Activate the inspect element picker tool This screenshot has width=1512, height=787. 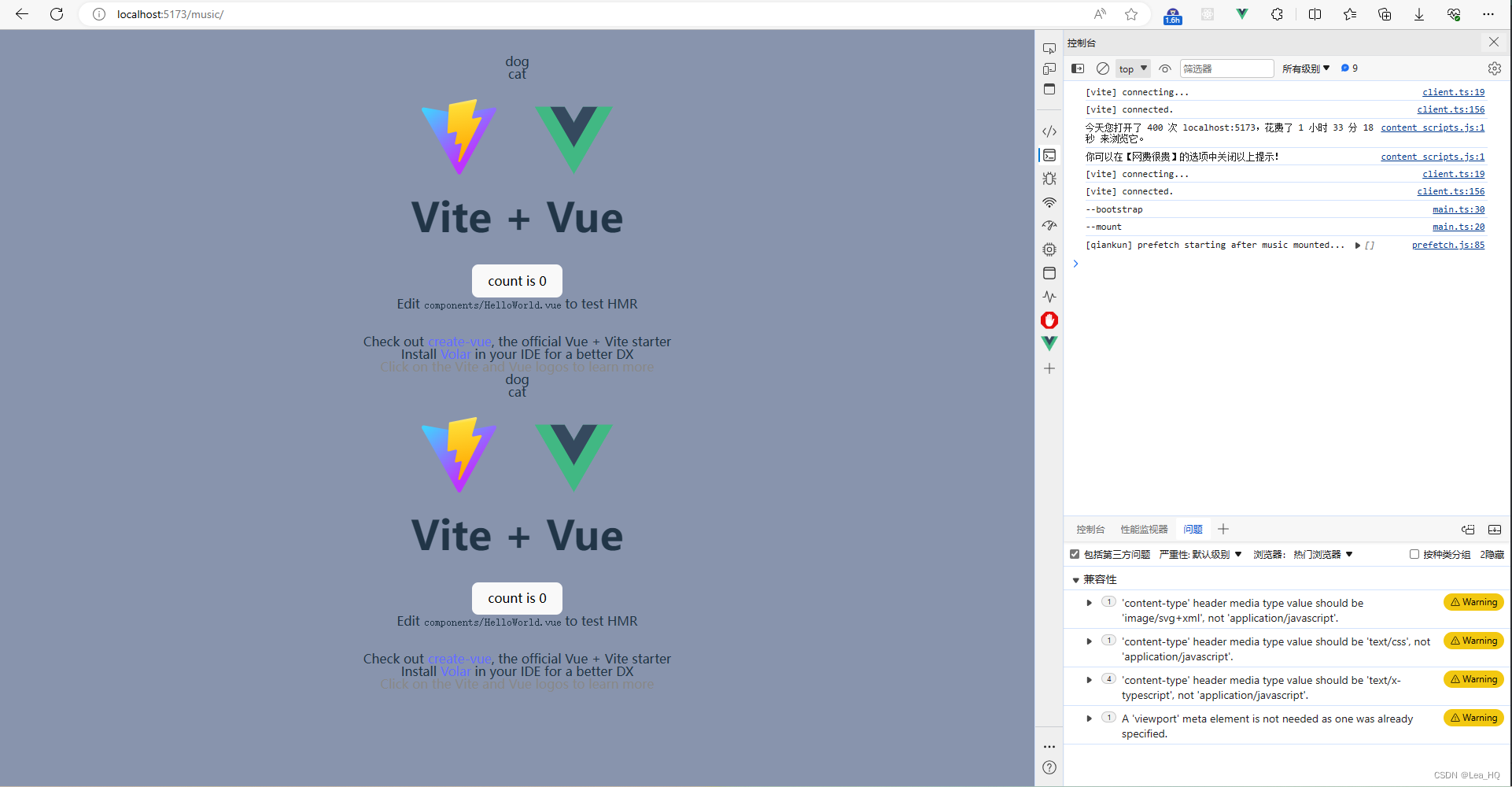pyautogui.click(x=1049, y=49)
